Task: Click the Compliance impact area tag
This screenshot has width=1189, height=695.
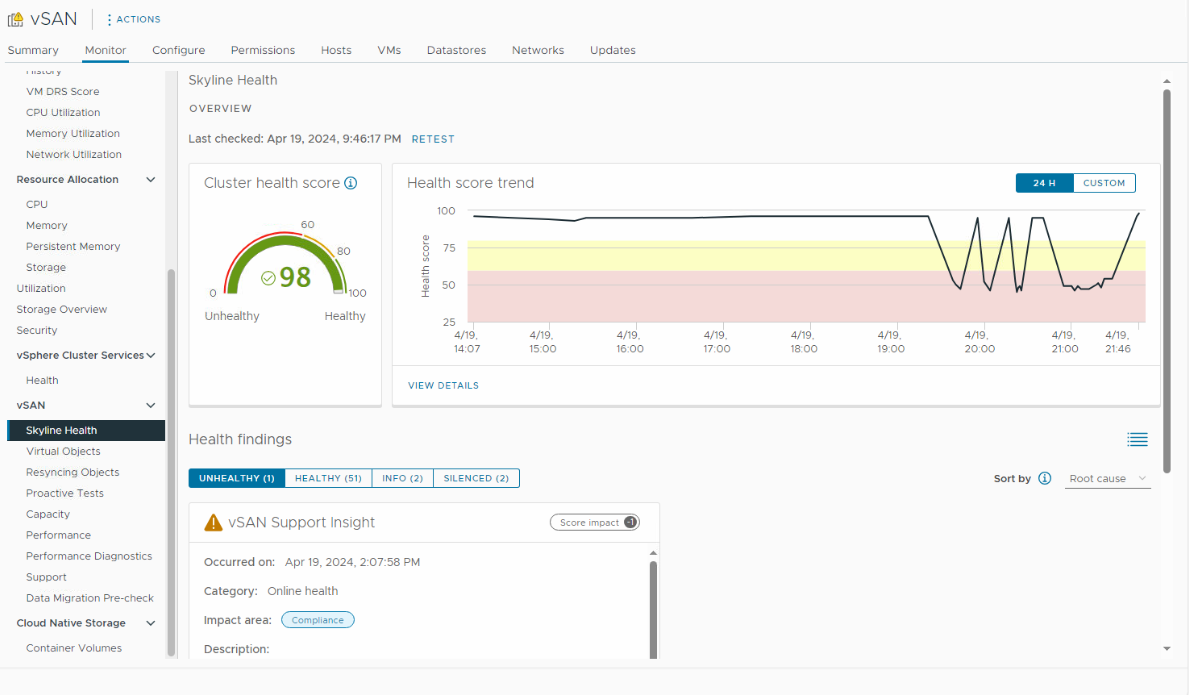Action: click(x=318, y=620)
